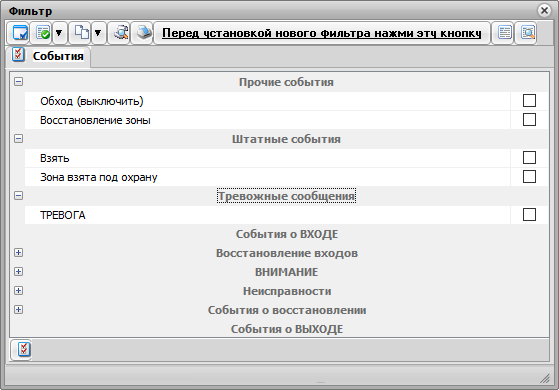
Task: Click the checklist icon on События tab
Action: [x=18, y=55]
